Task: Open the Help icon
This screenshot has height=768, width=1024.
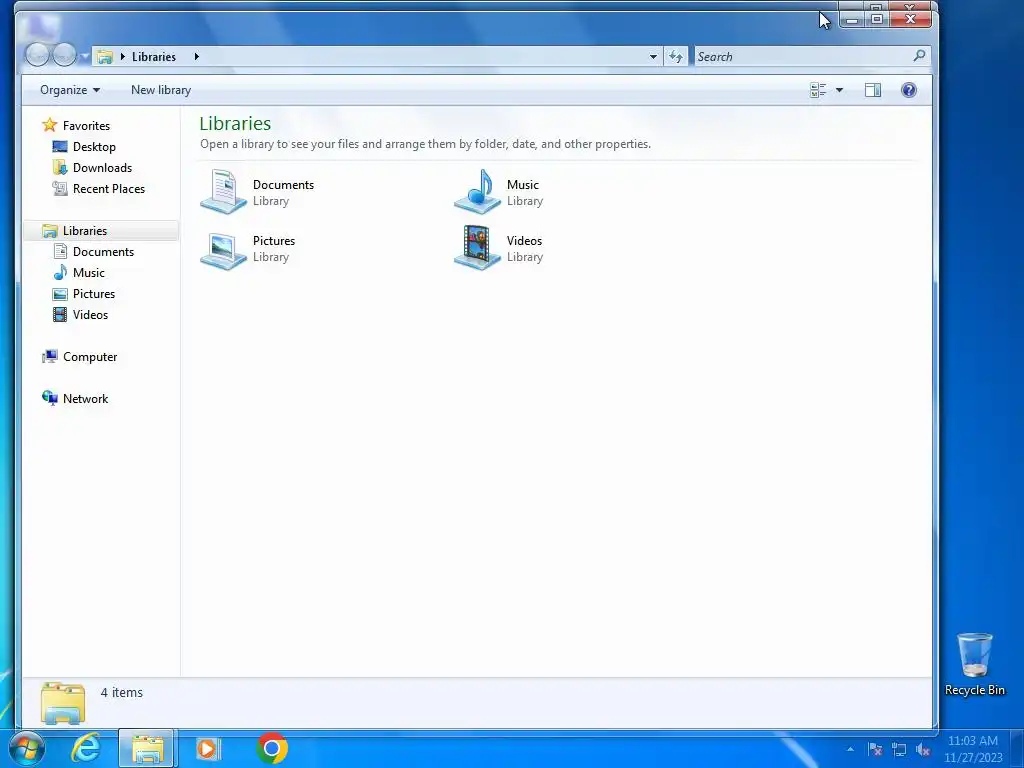Action: tap(908, 90)
